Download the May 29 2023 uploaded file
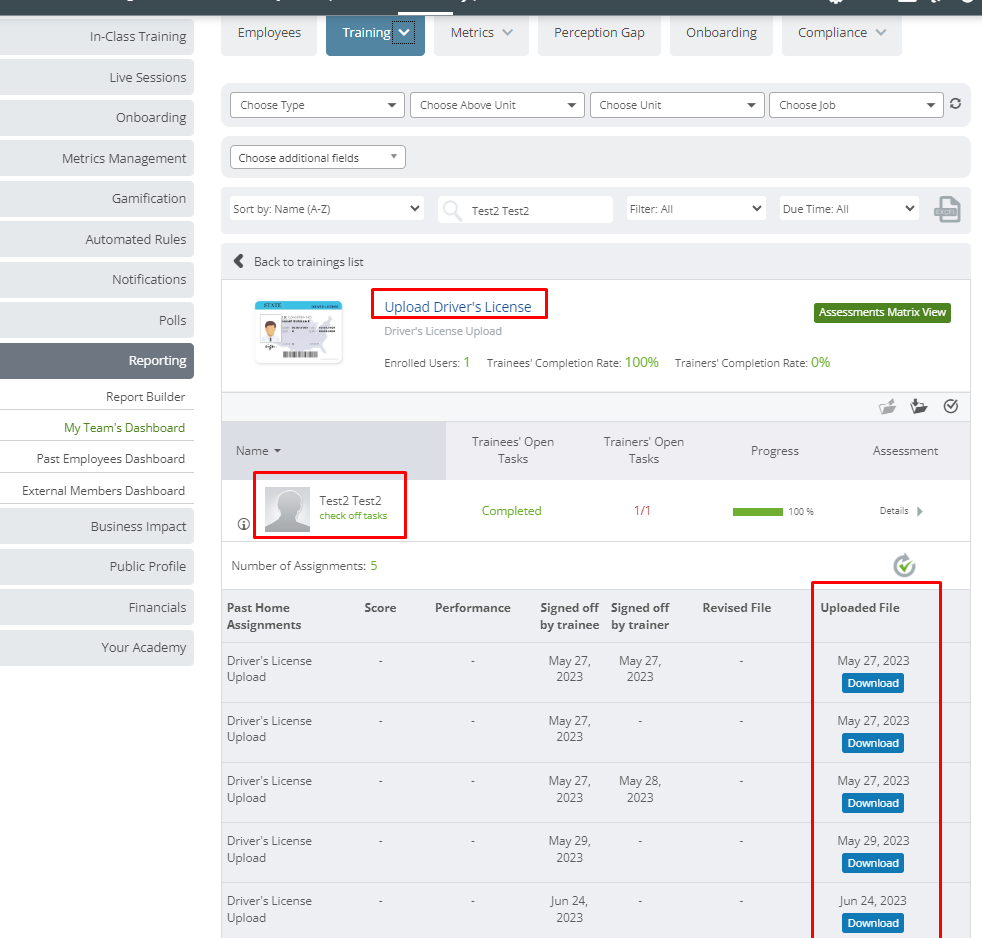Image resolution: width=982 pixels, height=938 pixels. (x=872, y=862)
